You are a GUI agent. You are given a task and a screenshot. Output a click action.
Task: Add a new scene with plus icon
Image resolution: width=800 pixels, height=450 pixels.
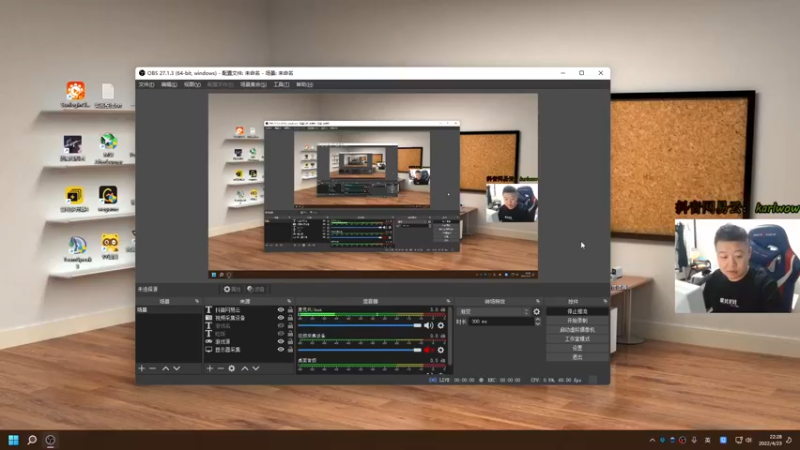142,368
